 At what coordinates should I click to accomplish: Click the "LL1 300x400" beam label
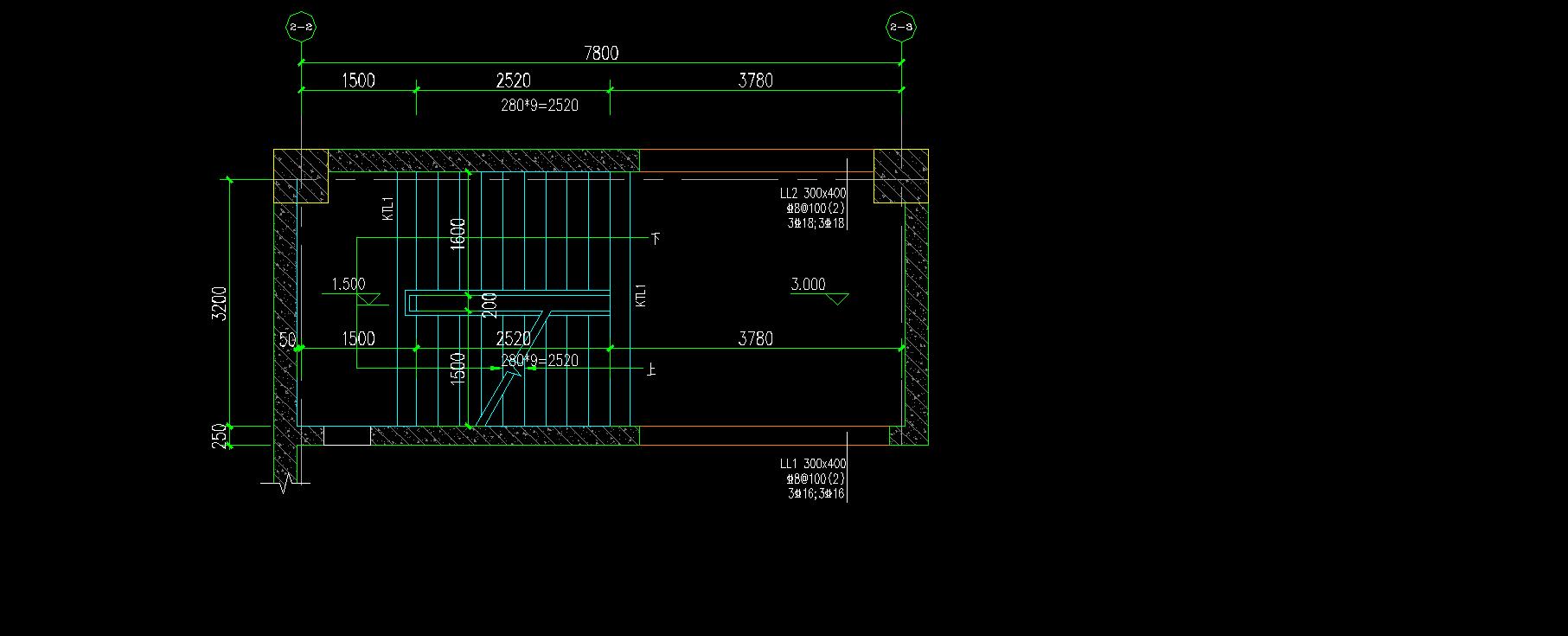point(813,465)
